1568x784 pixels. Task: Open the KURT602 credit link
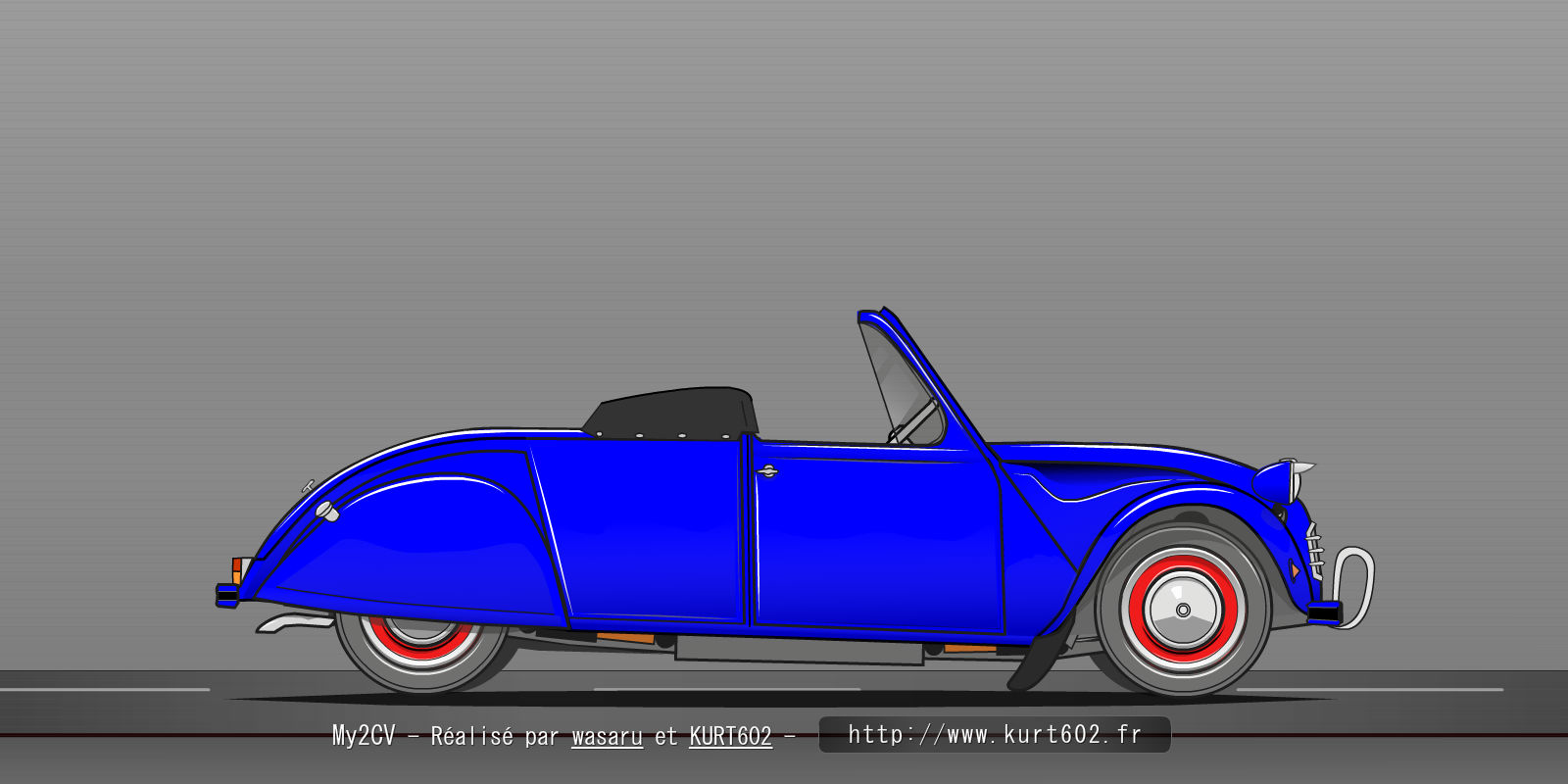pos(730,736)
